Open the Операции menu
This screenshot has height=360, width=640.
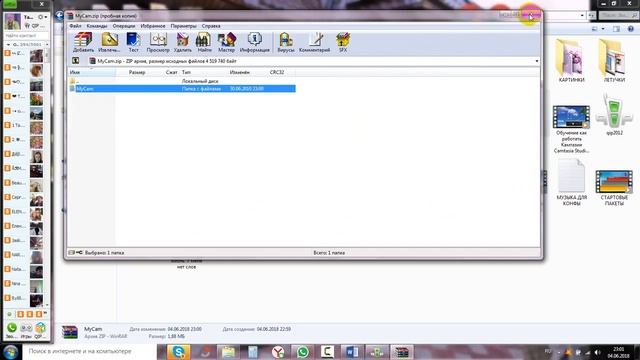click(x=124, y=26)
